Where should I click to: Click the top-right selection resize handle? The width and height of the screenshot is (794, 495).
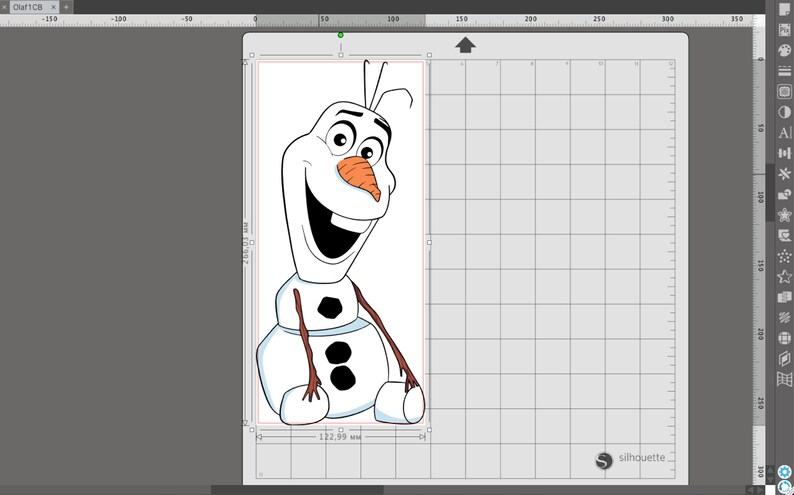pyautogui.click(x=429, y=55)
